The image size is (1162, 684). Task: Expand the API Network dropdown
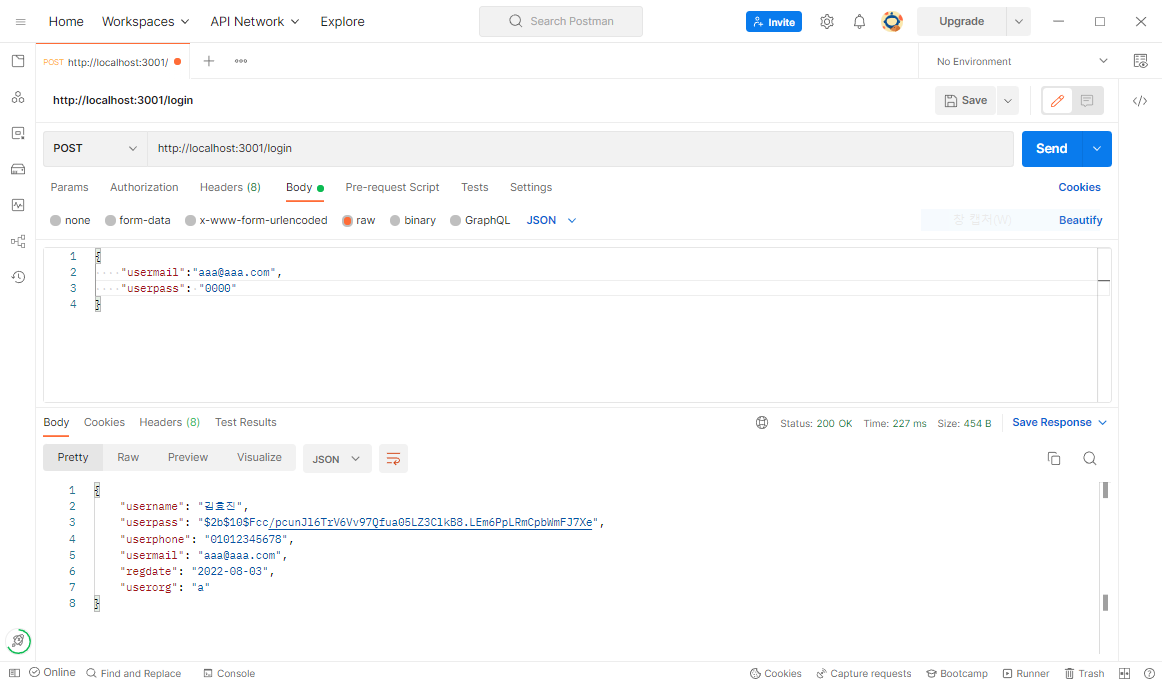click(254, 21)
